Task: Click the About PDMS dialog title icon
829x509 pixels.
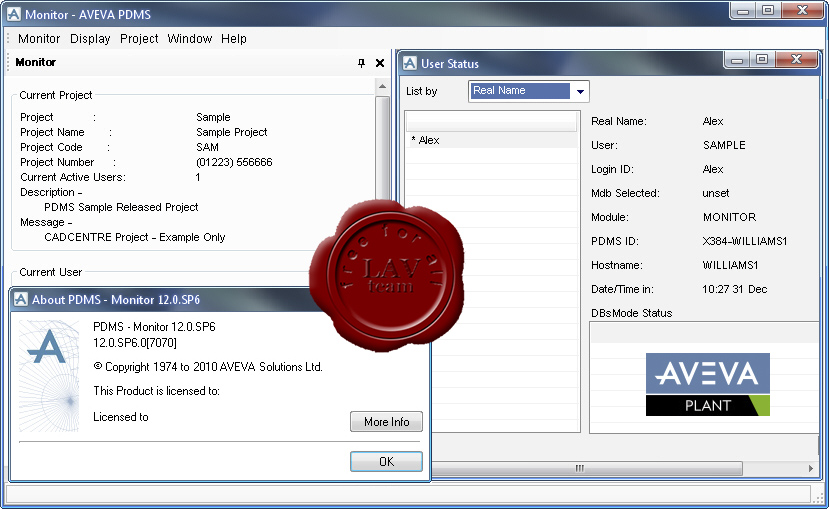Action: click(x=20, y=300)
